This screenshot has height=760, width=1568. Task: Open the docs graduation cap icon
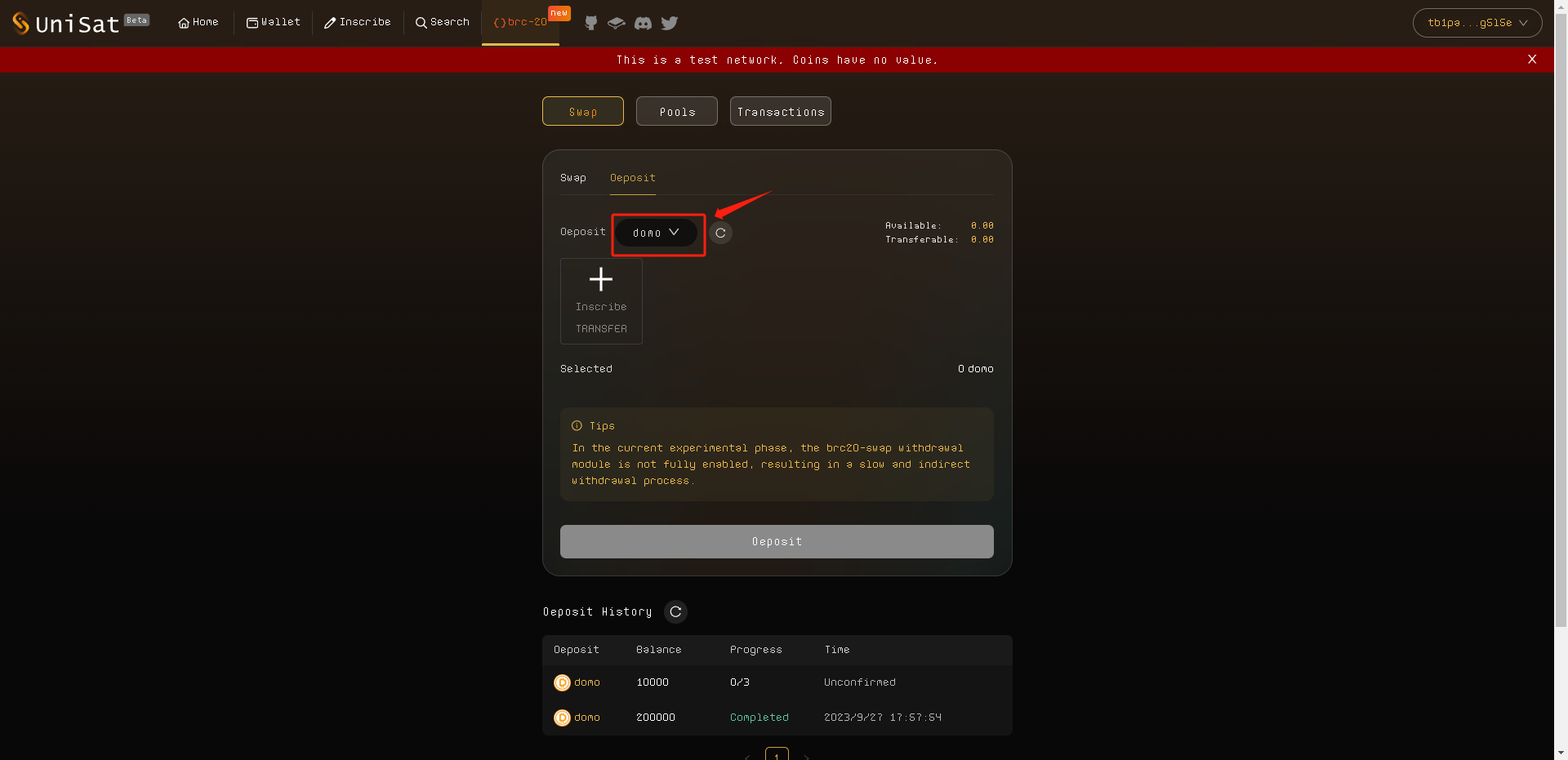coord(617,23)
